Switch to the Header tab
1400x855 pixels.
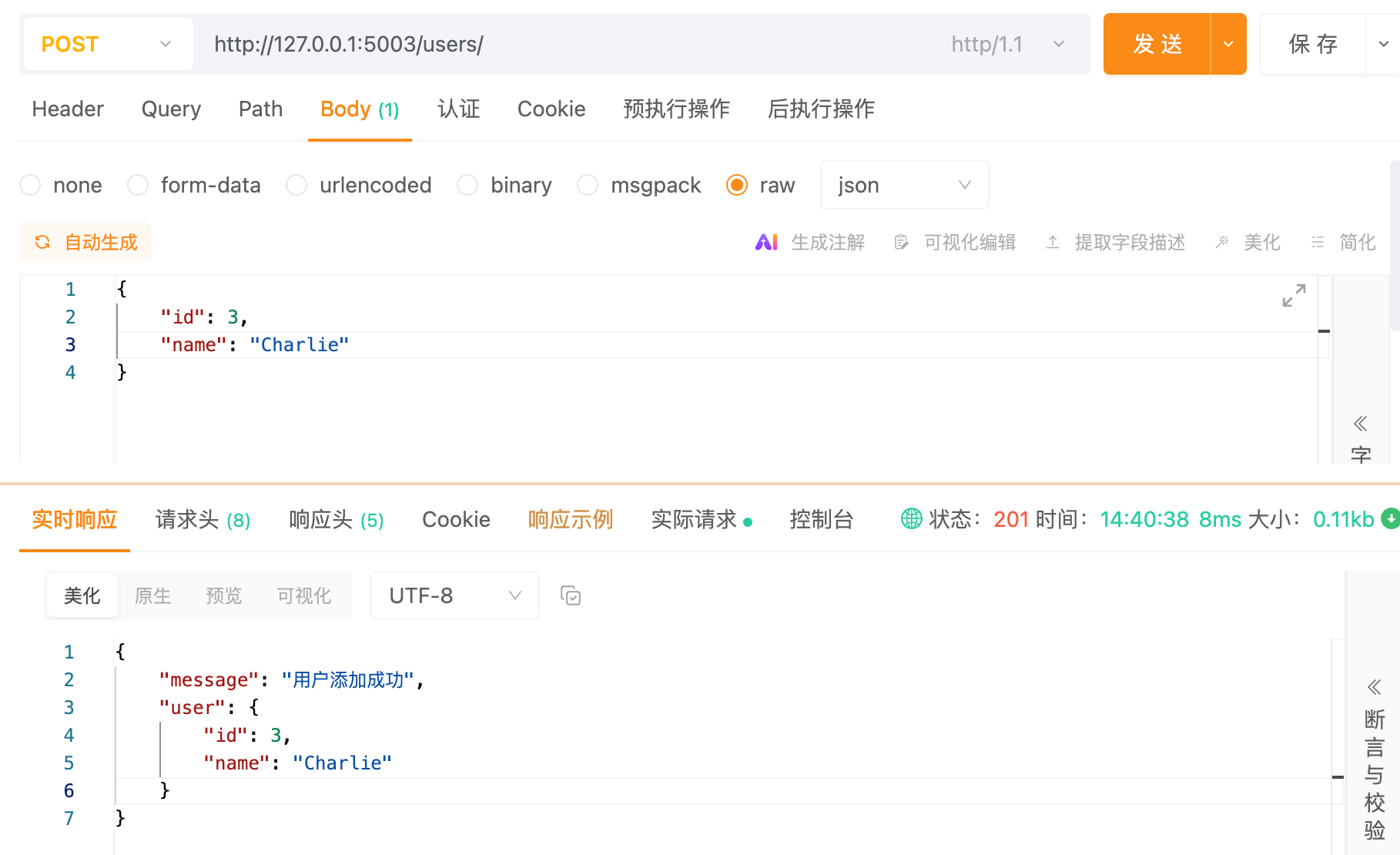(68, 109)
